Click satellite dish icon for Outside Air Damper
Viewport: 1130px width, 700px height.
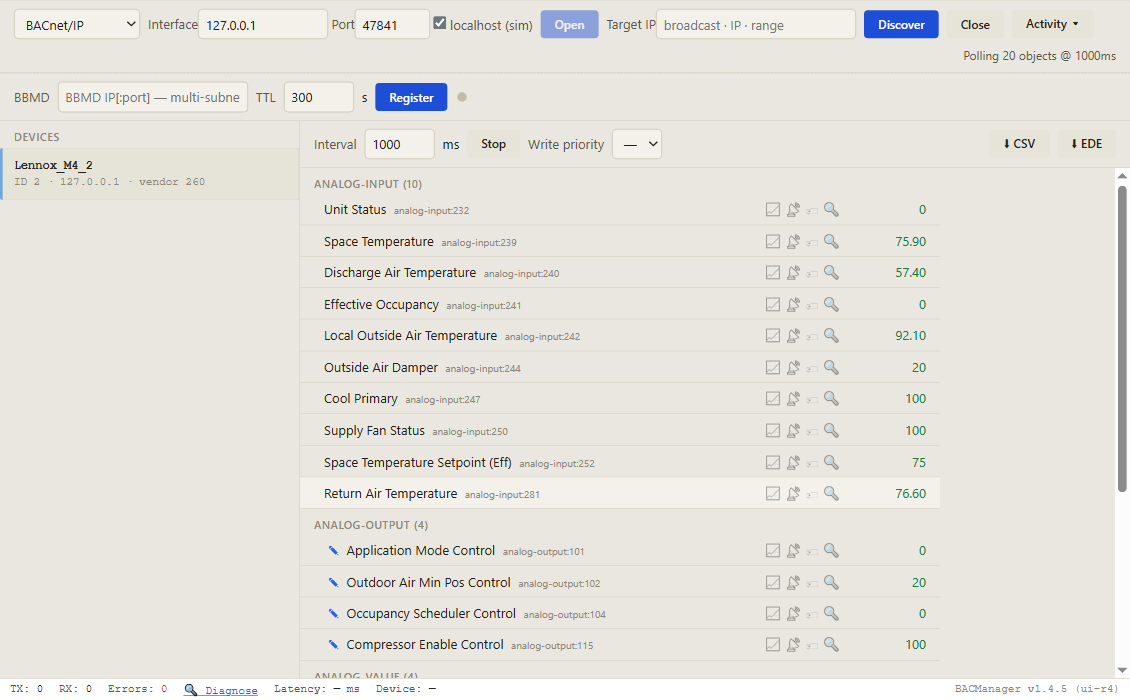pyautogui.click(x=793, y=368)
